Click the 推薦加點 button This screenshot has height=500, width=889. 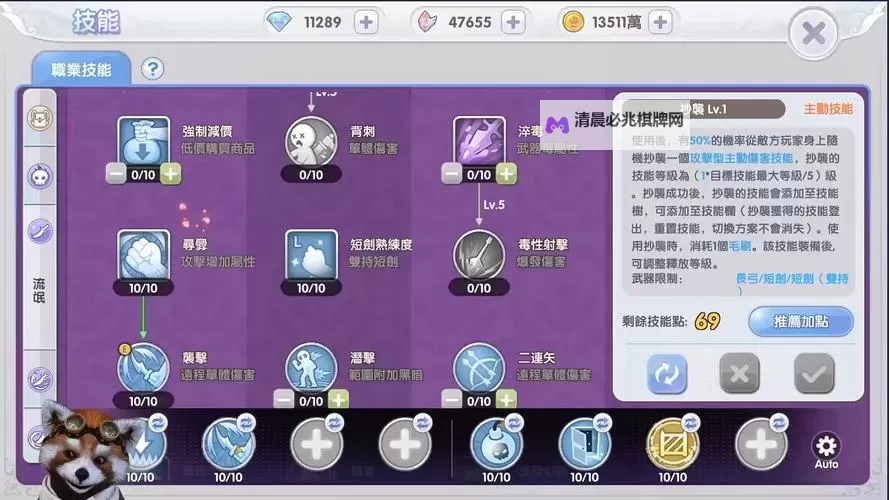point(801,321)
